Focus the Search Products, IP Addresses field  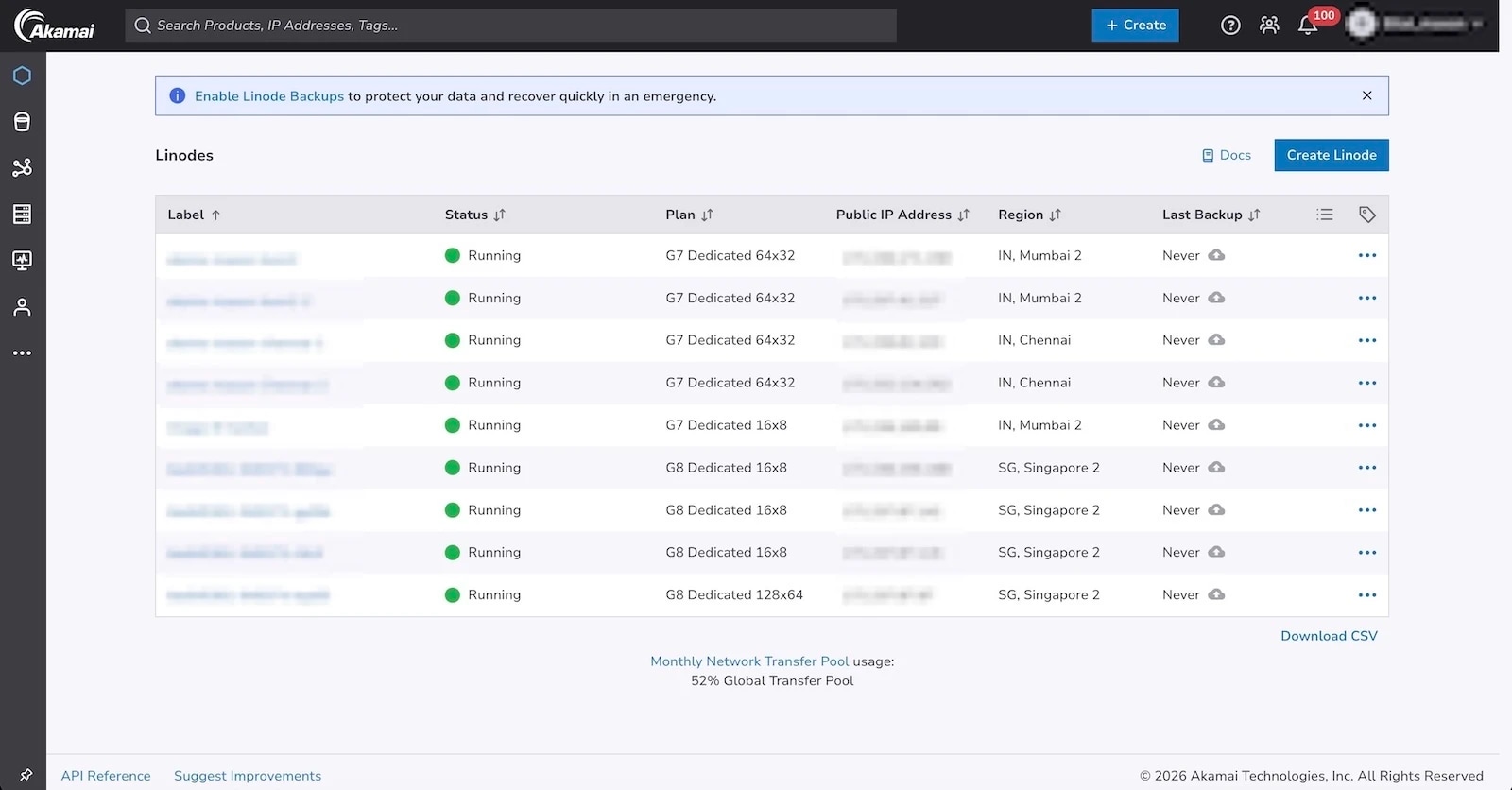tap(510, 26)
